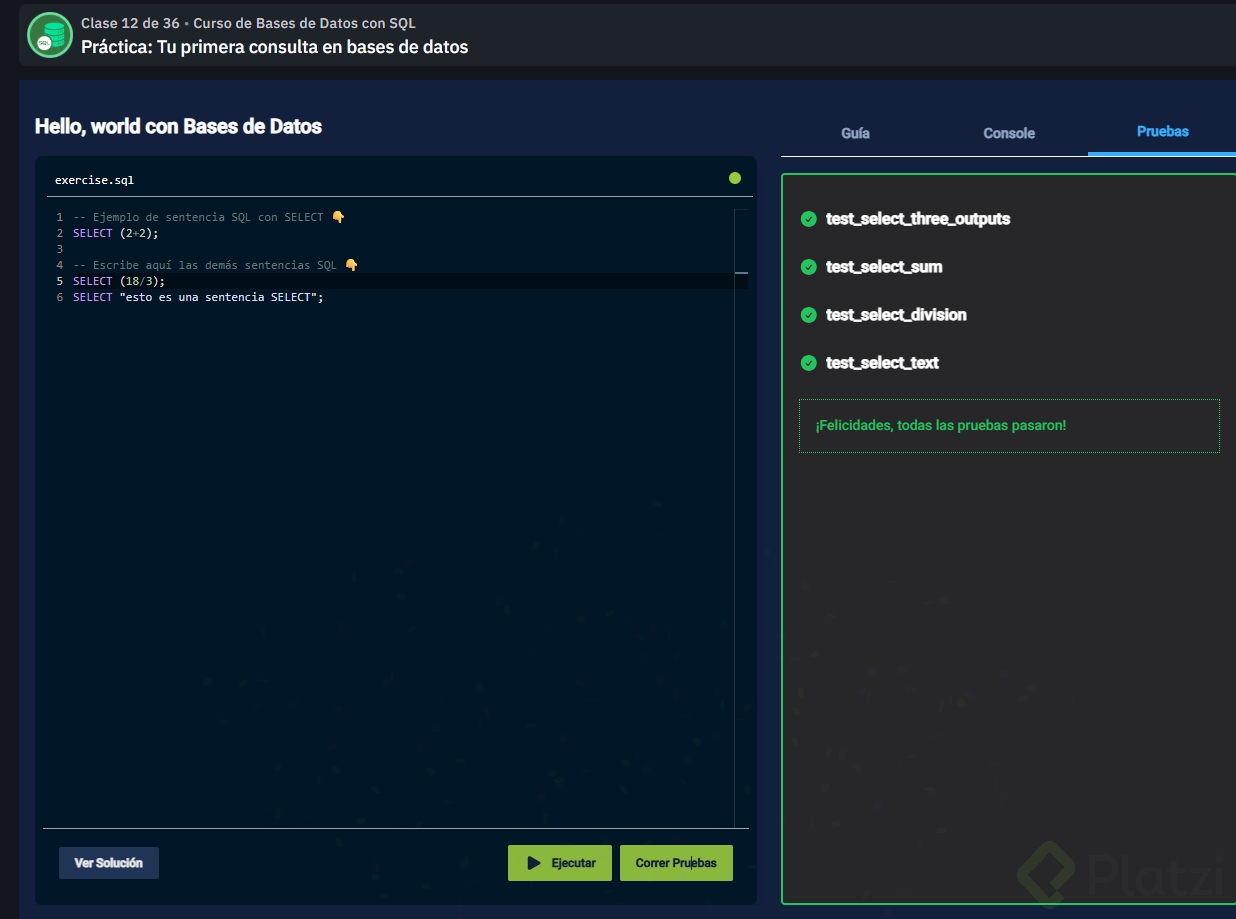The image size is (1236, 919).
Task: Open the exercise.sql file tab
Action: [94, 181]
